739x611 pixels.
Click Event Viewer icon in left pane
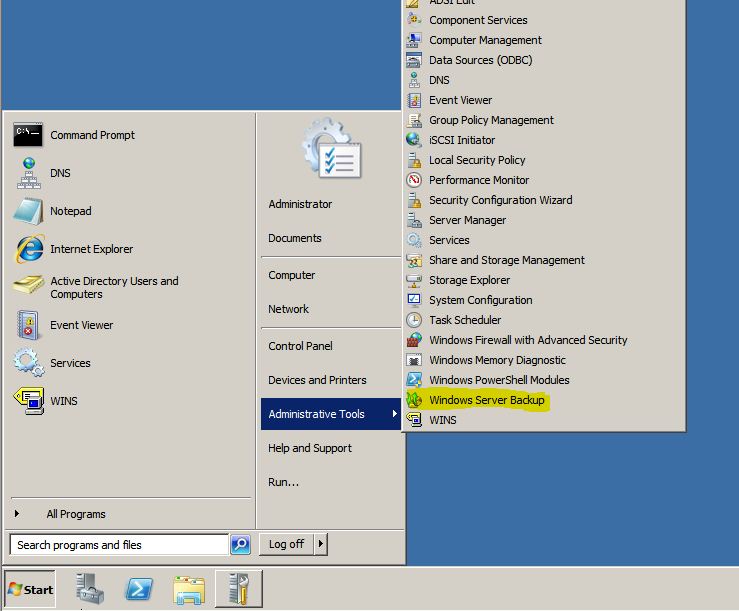click(x=28, y=325)
